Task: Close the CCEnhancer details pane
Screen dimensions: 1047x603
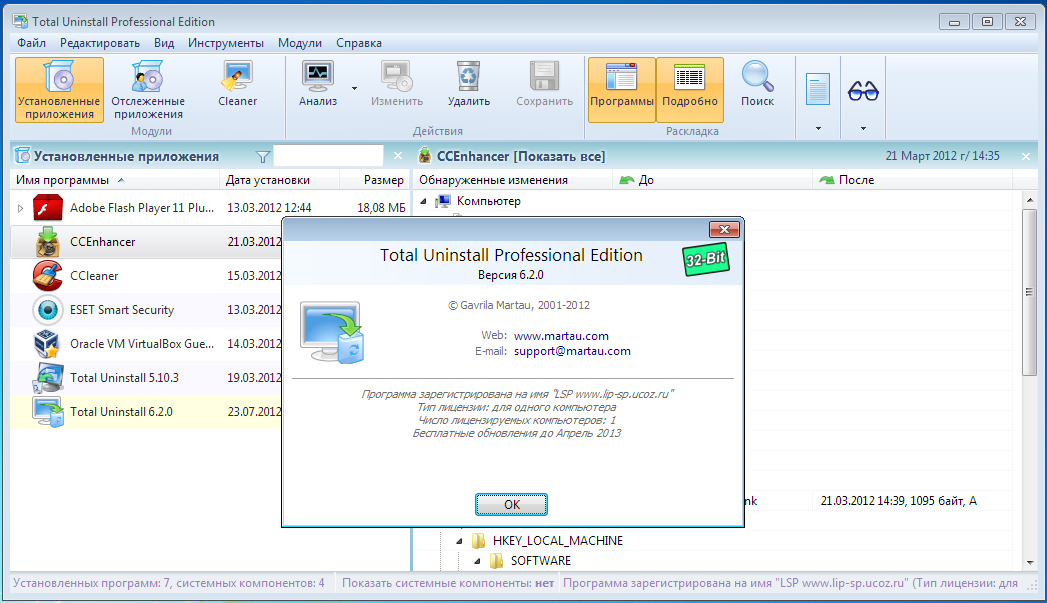Action: (1026, 156)
